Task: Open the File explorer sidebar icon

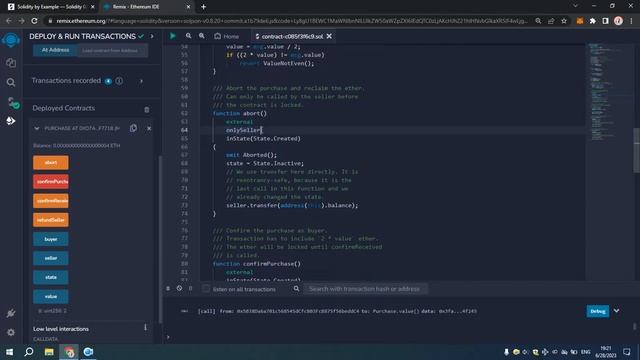Action: [11, 62]
